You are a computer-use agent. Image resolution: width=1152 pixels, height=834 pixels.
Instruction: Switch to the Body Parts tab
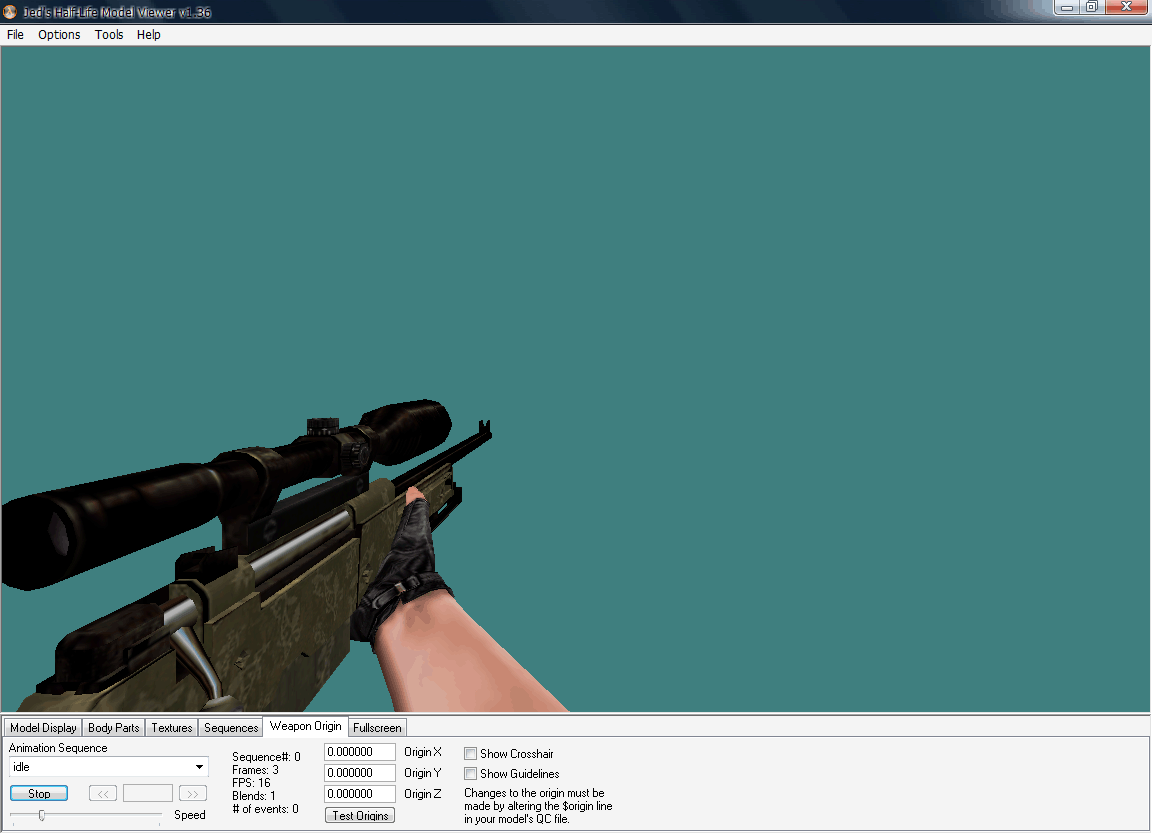click(113, 727)
